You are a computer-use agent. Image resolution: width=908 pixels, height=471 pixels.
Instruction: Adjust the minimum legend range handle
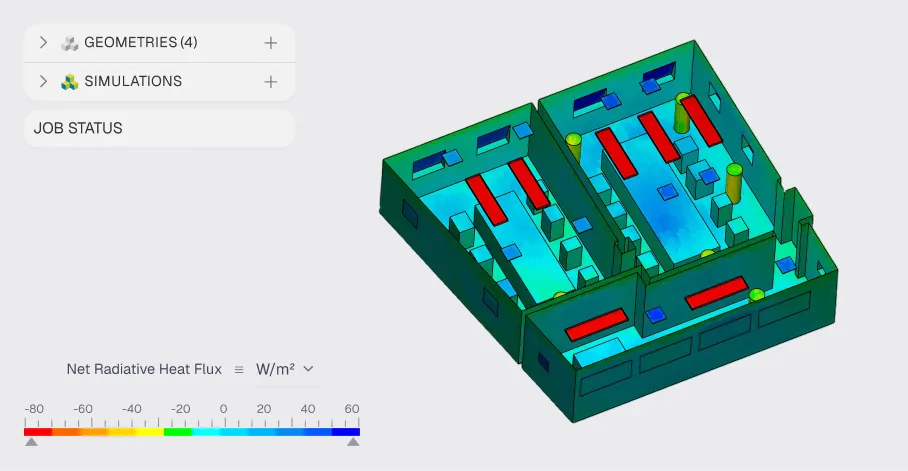31,442
